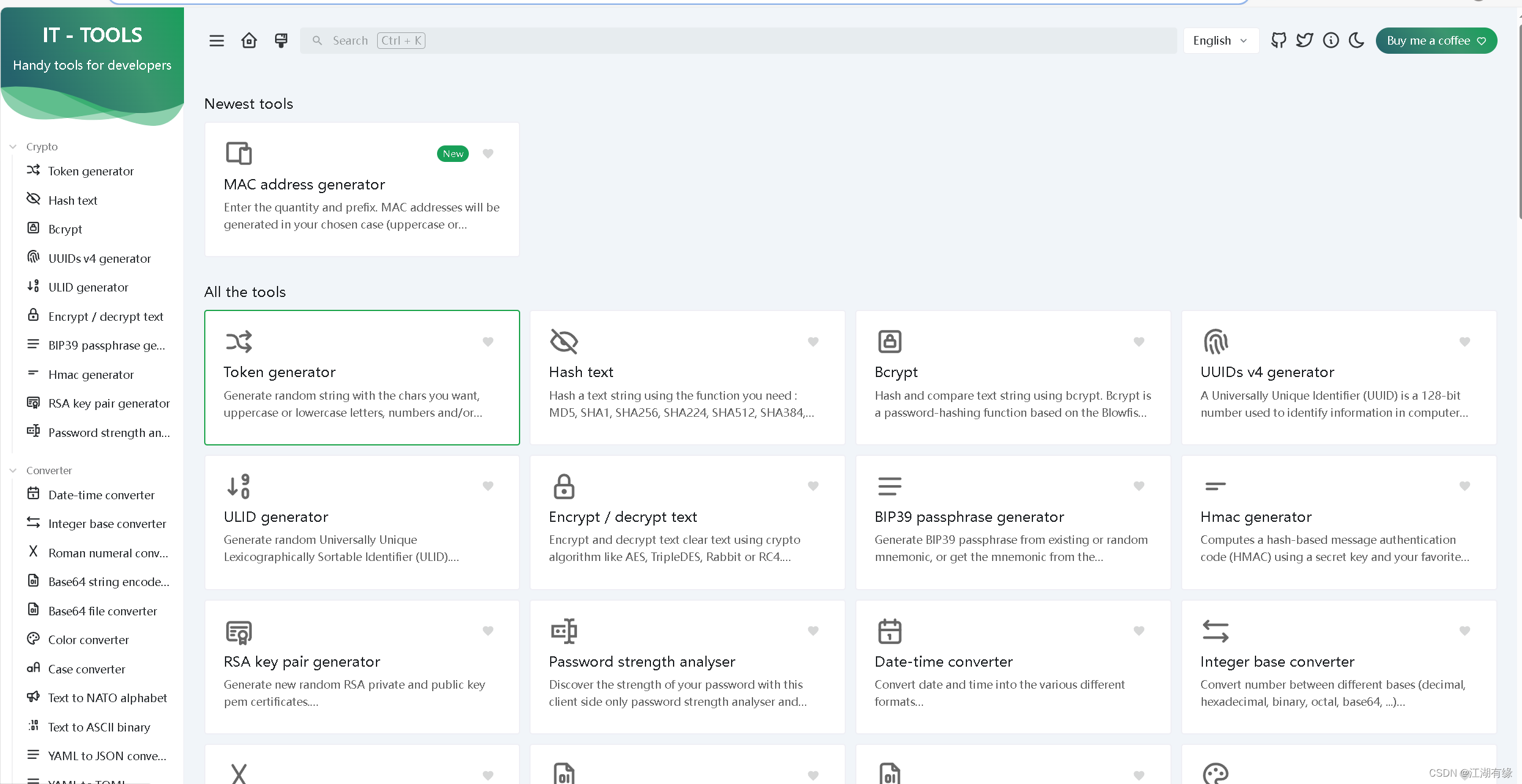Click the Token generator card shuffle icon
1522x784 pixels.
[x=238, y=342]
